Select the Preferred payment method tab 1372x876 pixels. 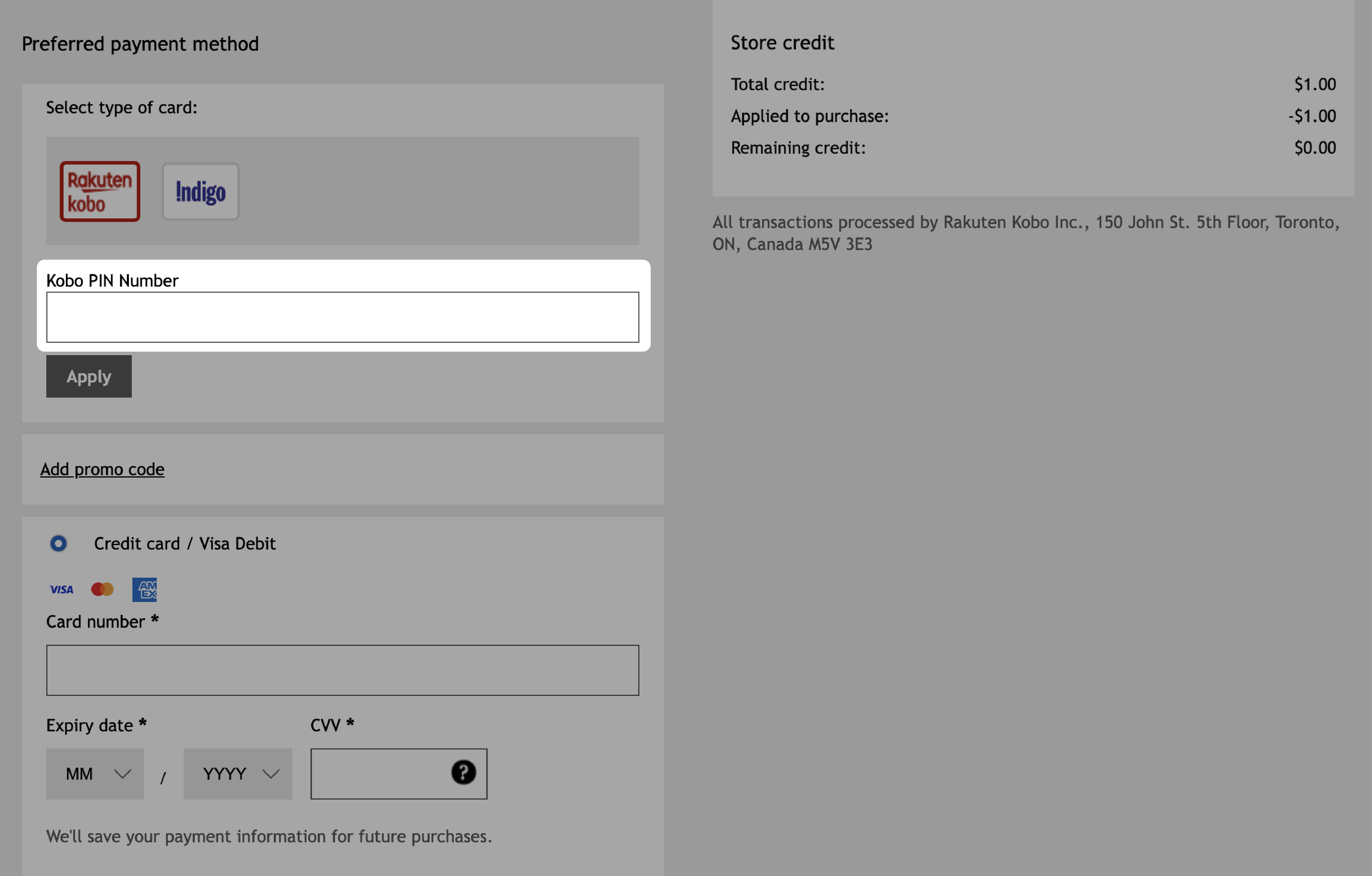[x=140, y=43]
